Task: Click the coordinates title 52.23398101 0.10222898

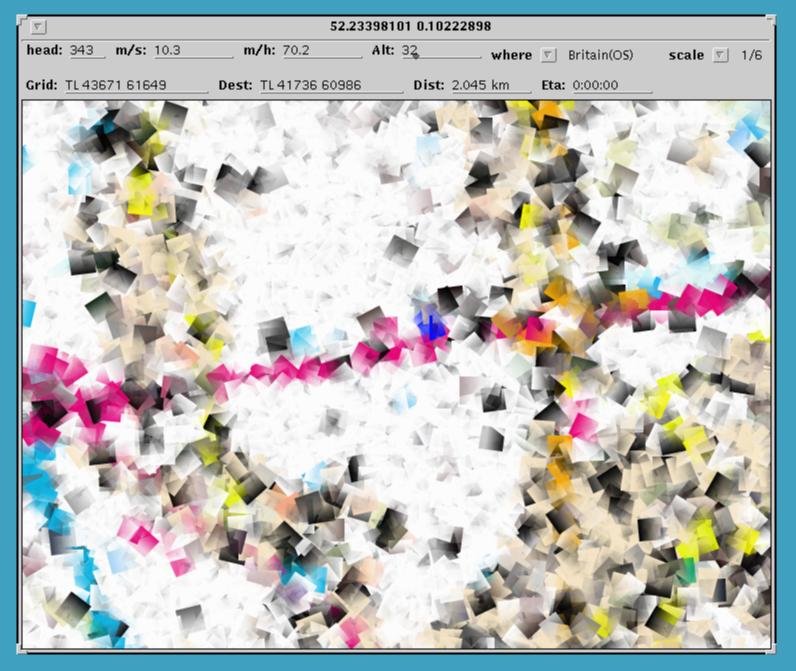Action: (x=411, y=26)
